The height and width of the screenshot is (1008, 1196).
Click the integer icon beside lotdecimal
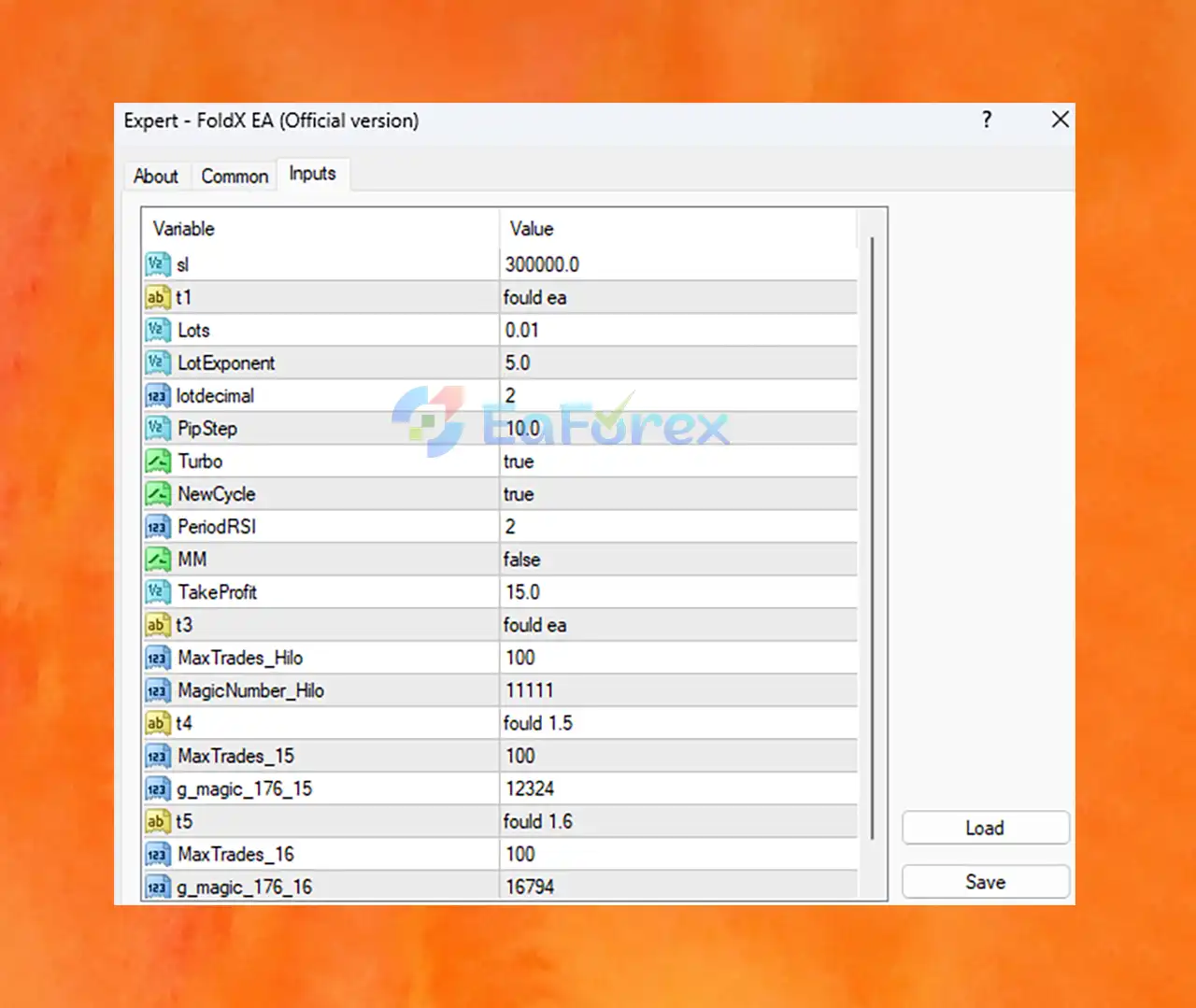click(x=158, y=395)
